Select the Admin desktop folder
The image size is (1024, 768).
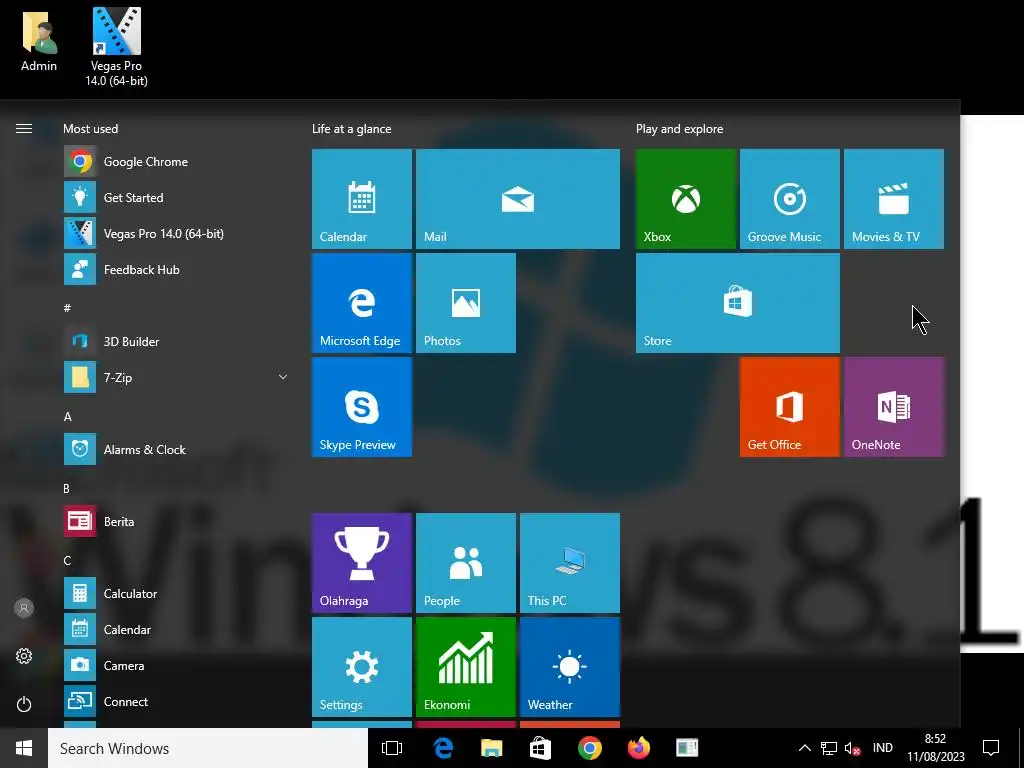click(39, 40)
